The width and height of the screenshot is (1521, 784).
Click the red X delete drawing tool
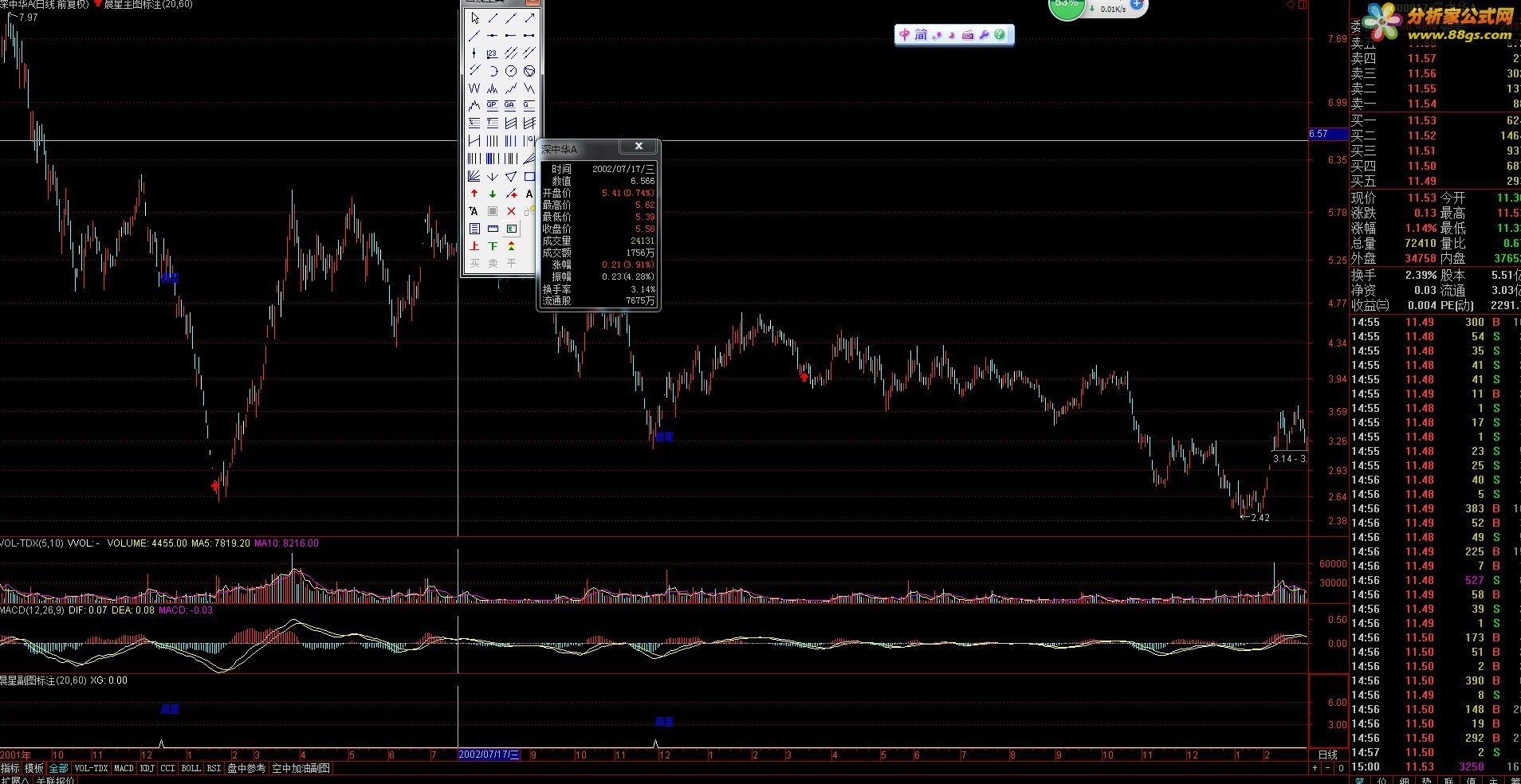tap(511, 211)
